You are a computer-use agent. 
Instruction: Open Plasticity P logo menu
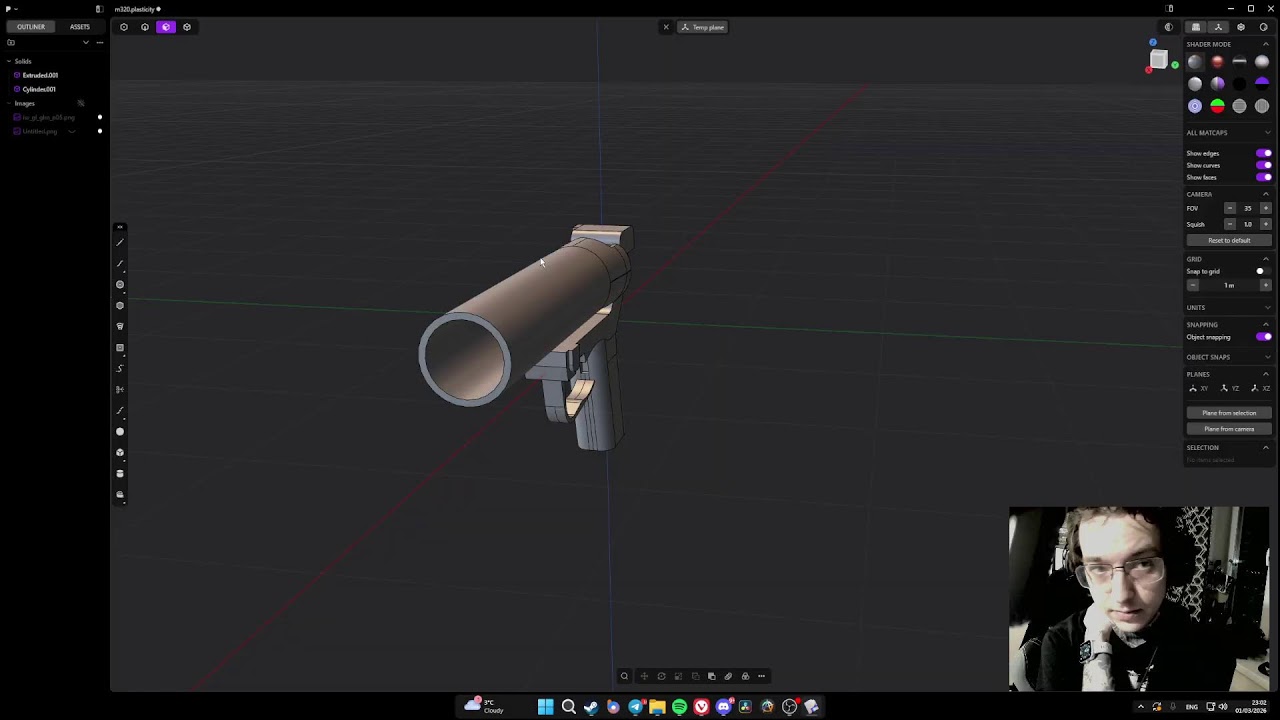(10, 9)
